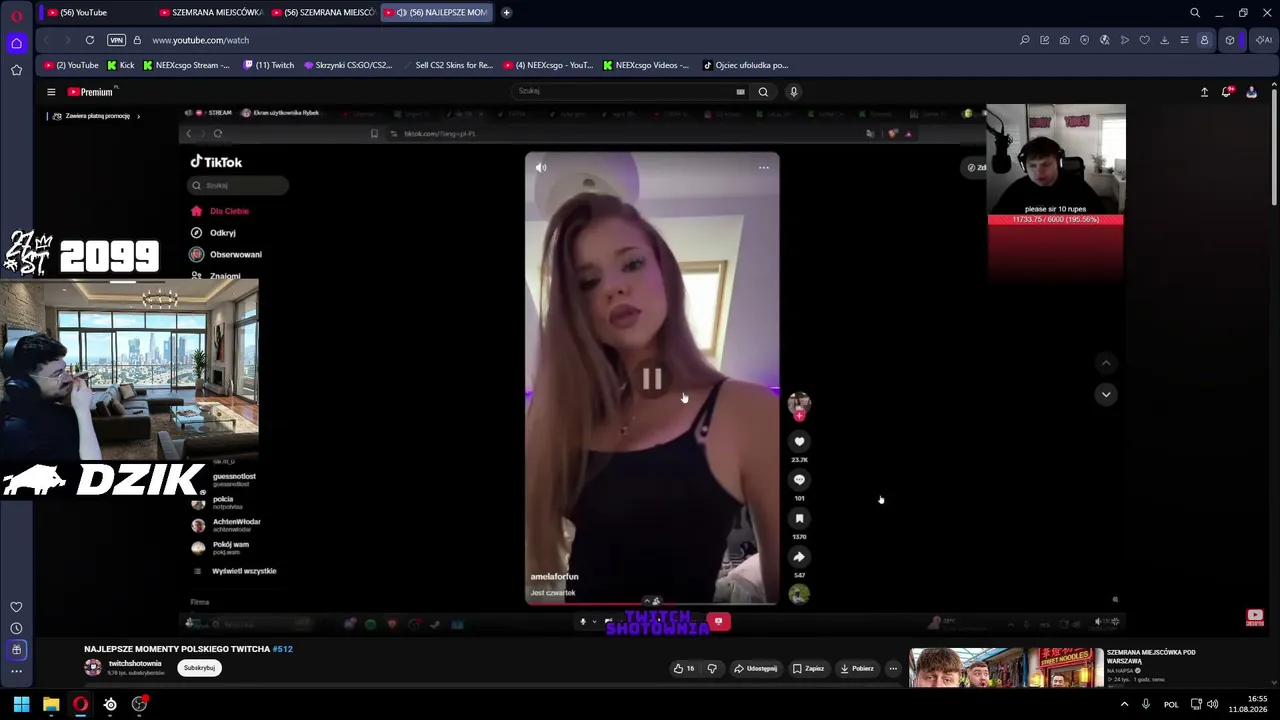This screenshot has height=720, width=1280.
Task: Open the Opera downloads icon
Action: pos(1164,40)
